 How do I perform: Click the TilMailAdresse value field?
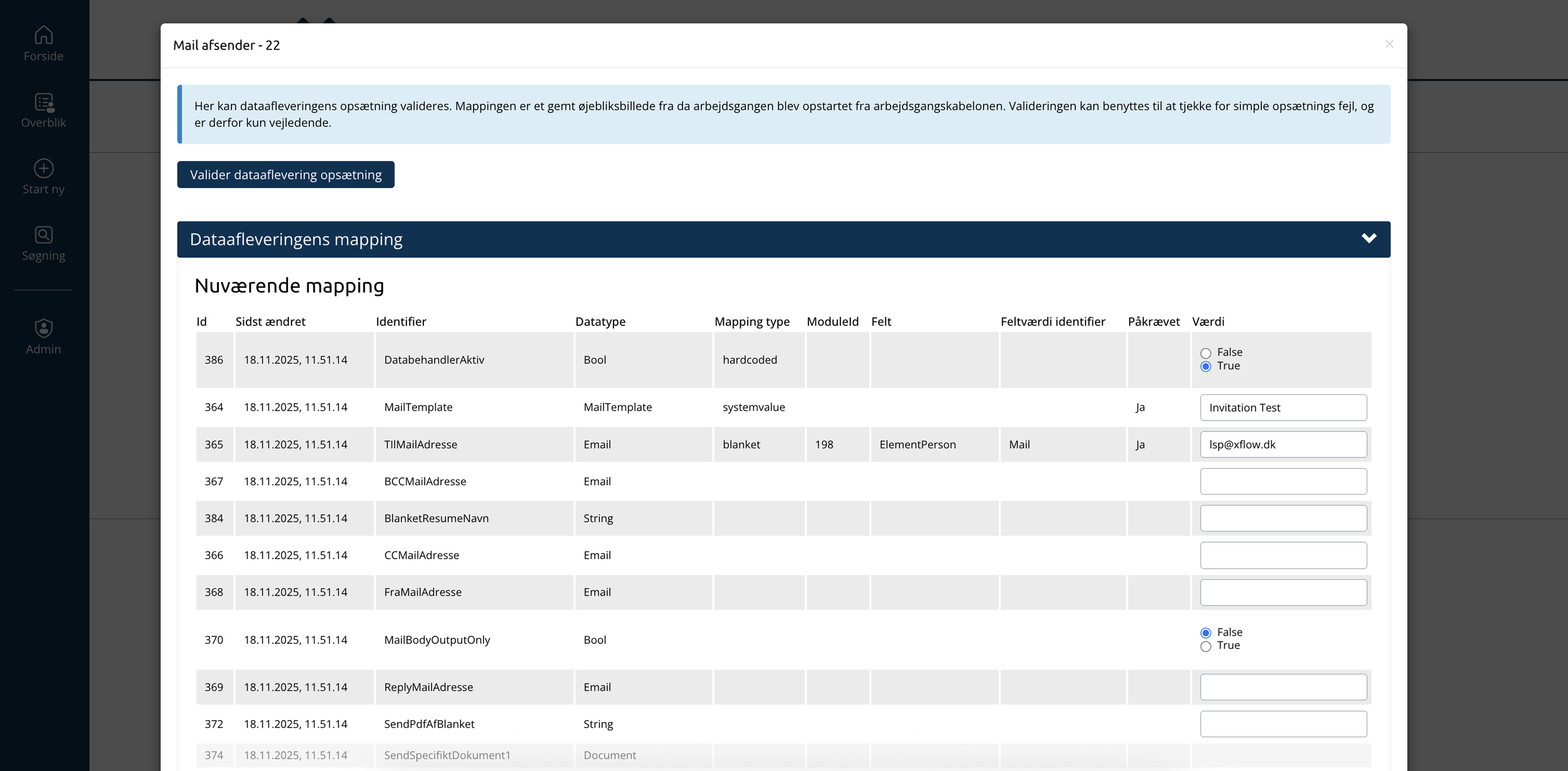click(1283, 444)
